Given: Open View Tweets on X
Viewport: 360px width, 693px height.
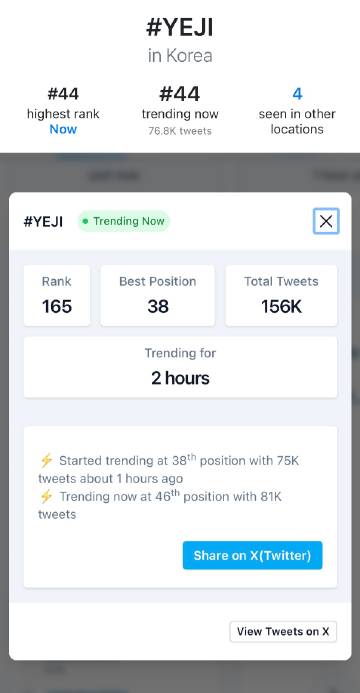Looking at the screenshot, I should (283, 631).
